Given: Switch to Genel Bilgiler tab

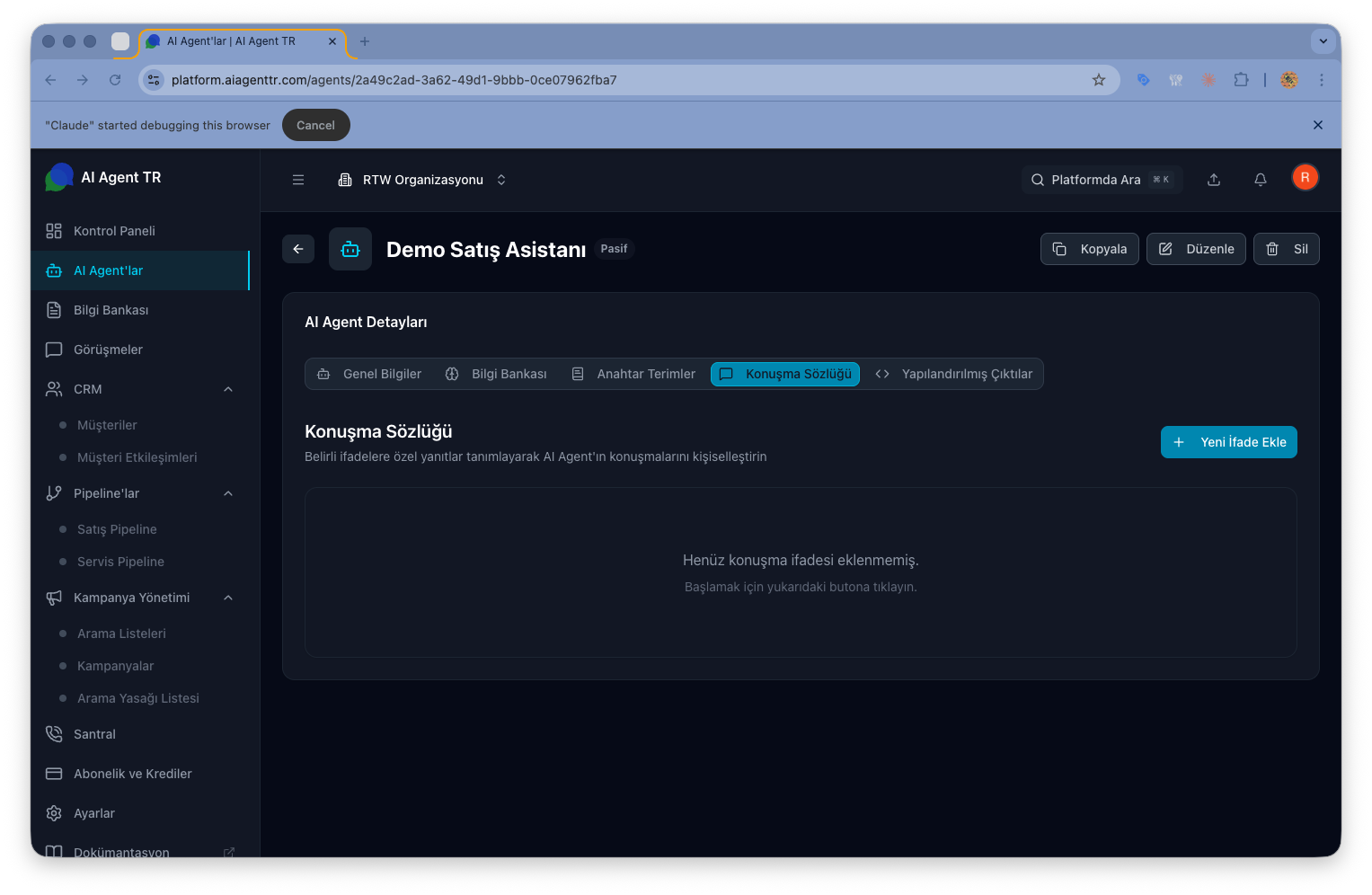Looking at the screenshot, I should tap(369, 374).
